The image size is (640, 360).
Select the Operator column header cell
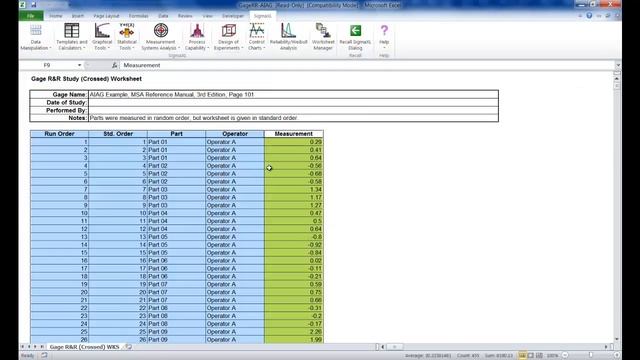[x=235, y=134]
